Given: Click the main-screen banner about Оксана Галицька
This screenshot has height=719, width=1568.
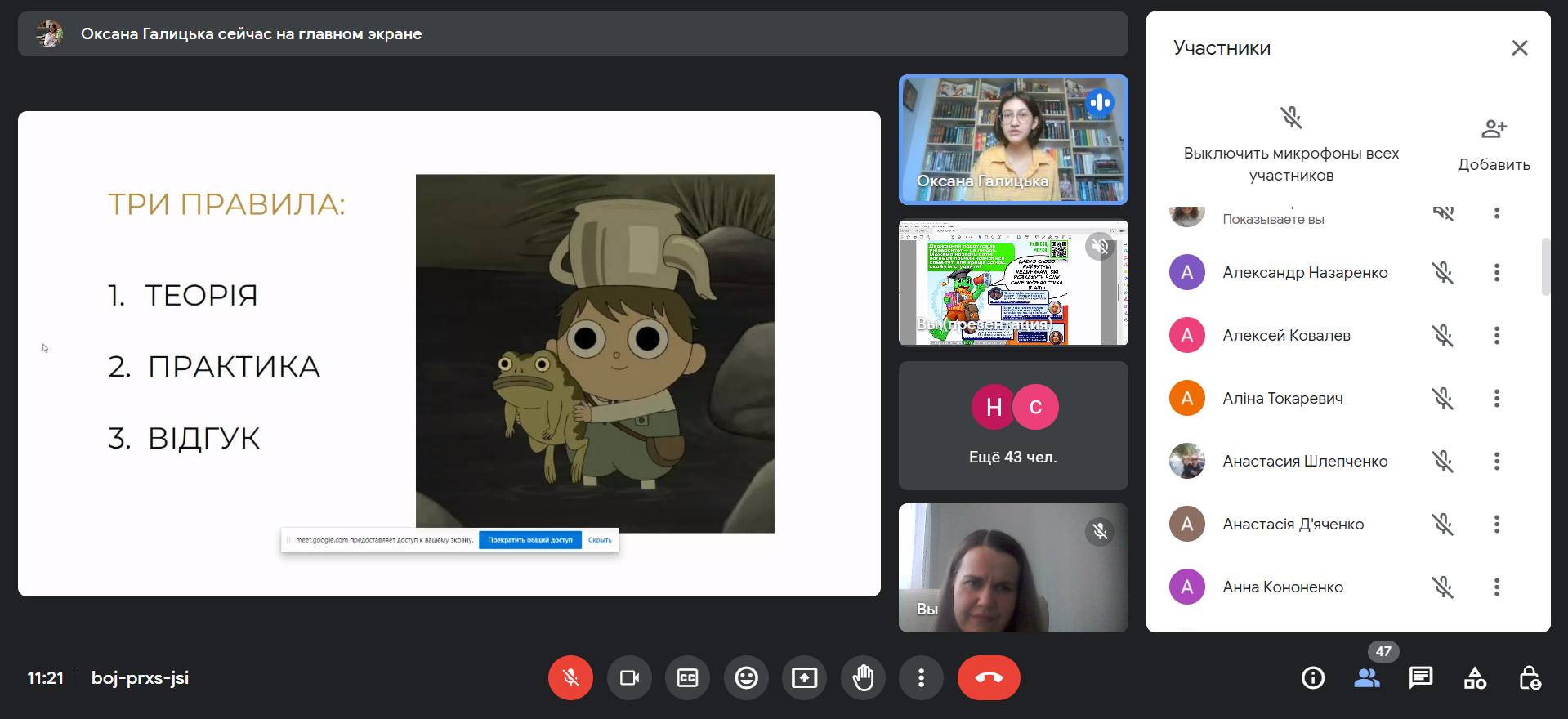Looking at the screenshot, I should pos(573,33).
